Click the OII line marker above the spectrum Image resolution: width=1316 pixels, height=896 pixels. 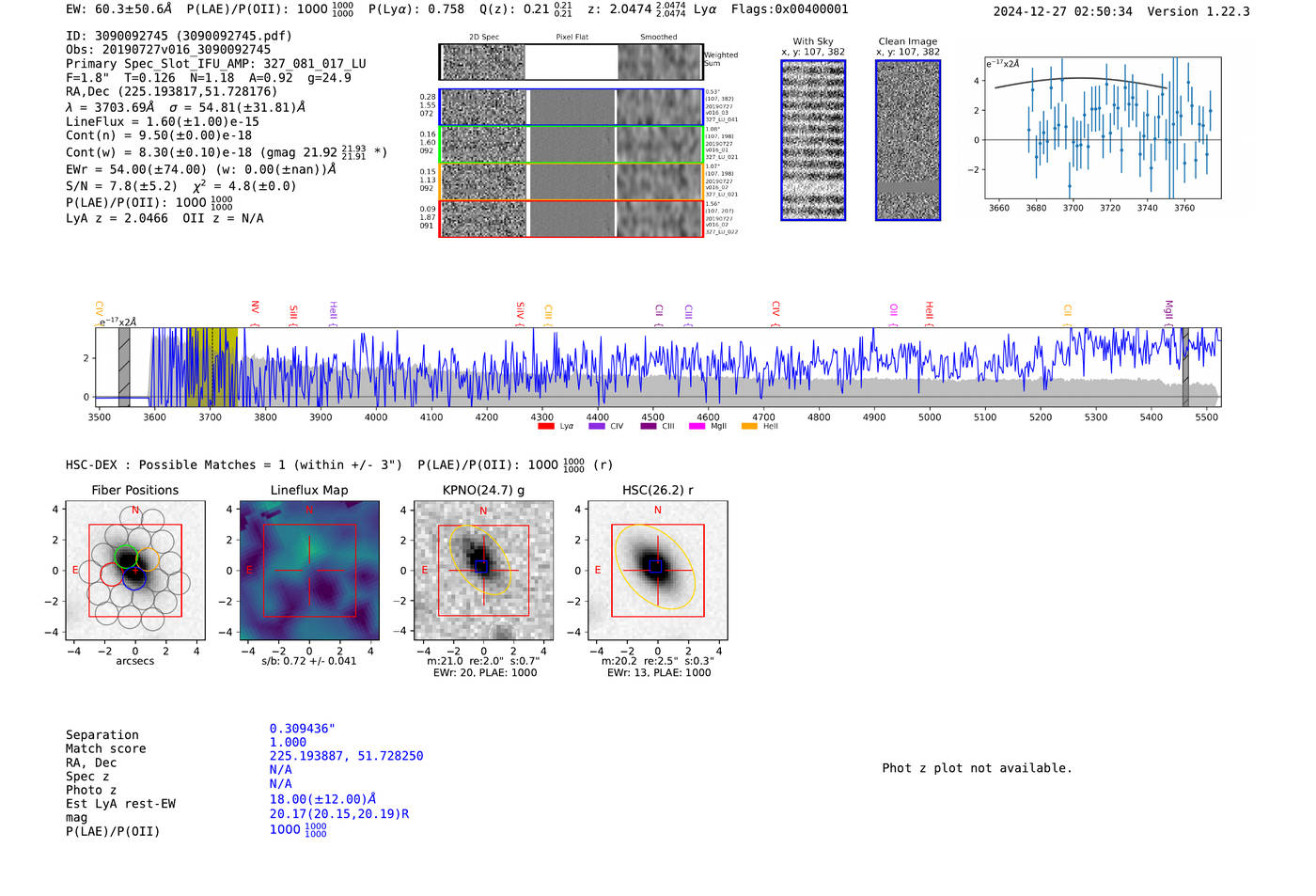(893, 314)
